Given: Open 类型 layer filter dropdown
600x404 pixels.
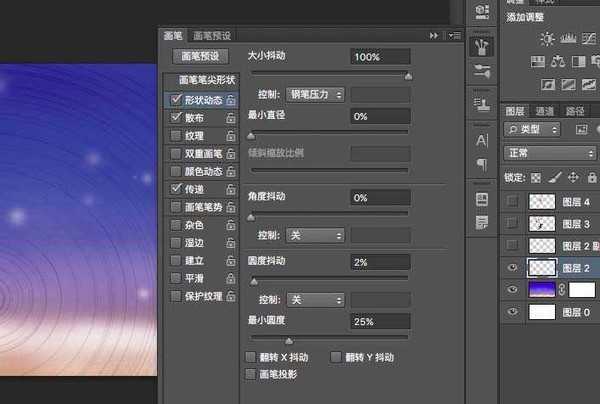Looking at the screenshot, I should 532,130.
